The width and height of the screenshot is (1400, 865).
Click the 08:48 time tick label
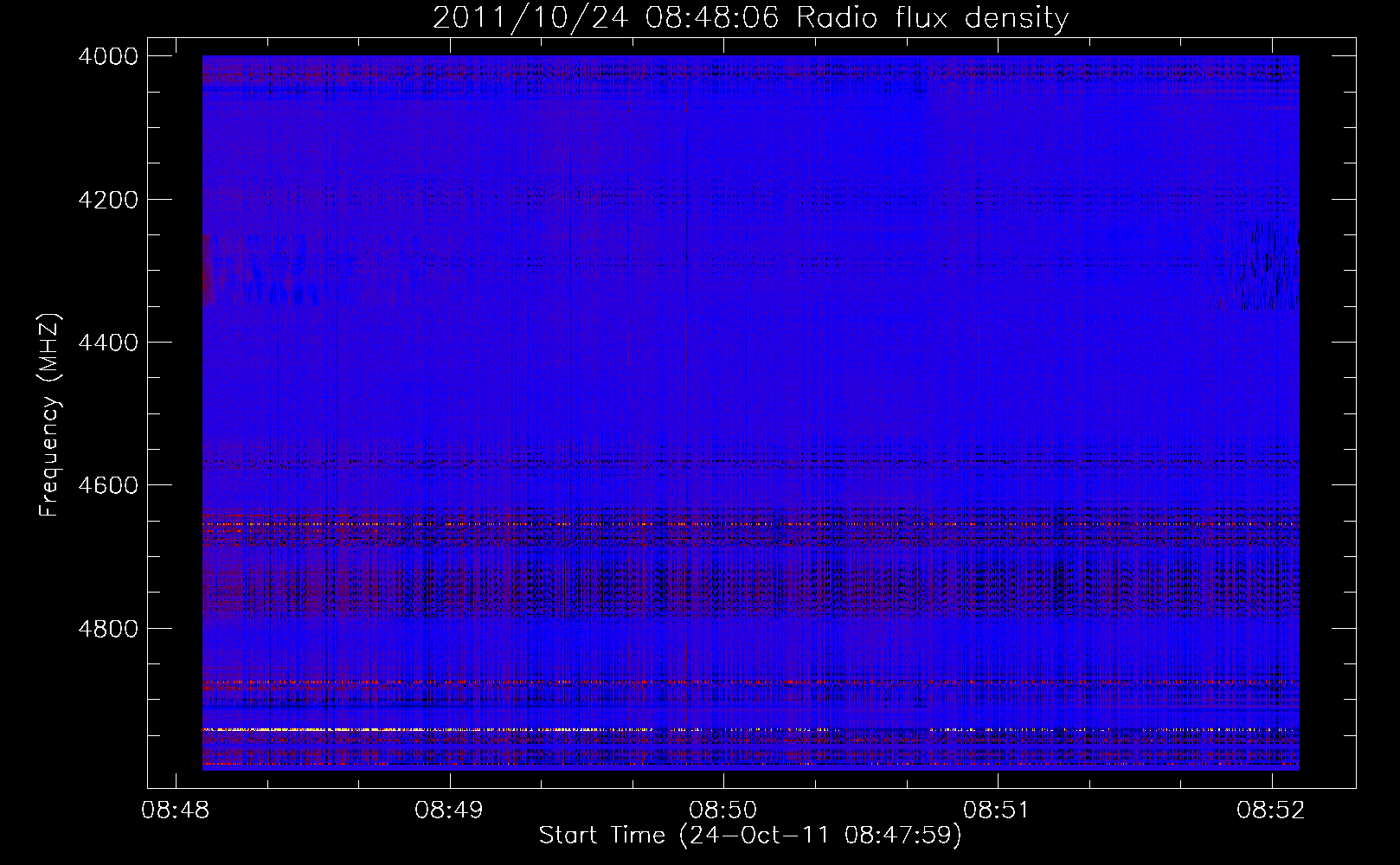(175, 810)
